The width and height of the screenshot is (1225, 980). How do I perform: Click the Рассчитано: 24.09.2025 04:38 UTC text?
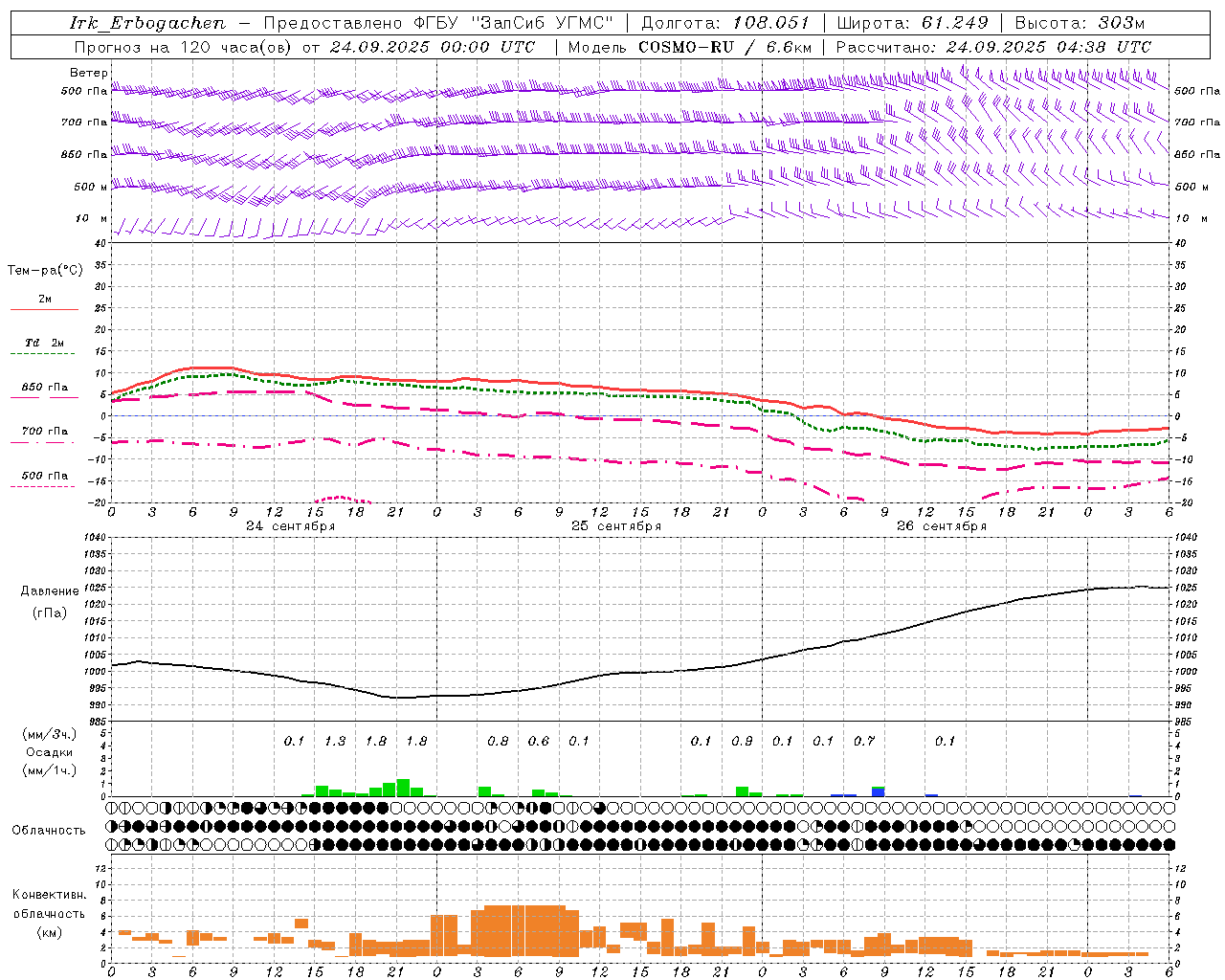point(993,47)
